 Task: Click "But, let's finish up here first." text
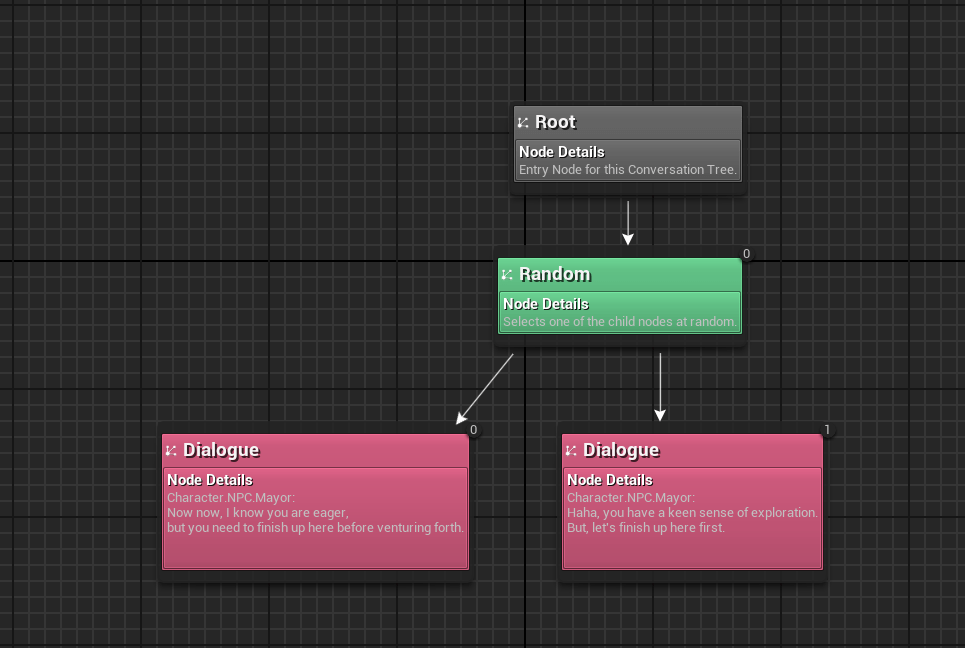(645, 528)
